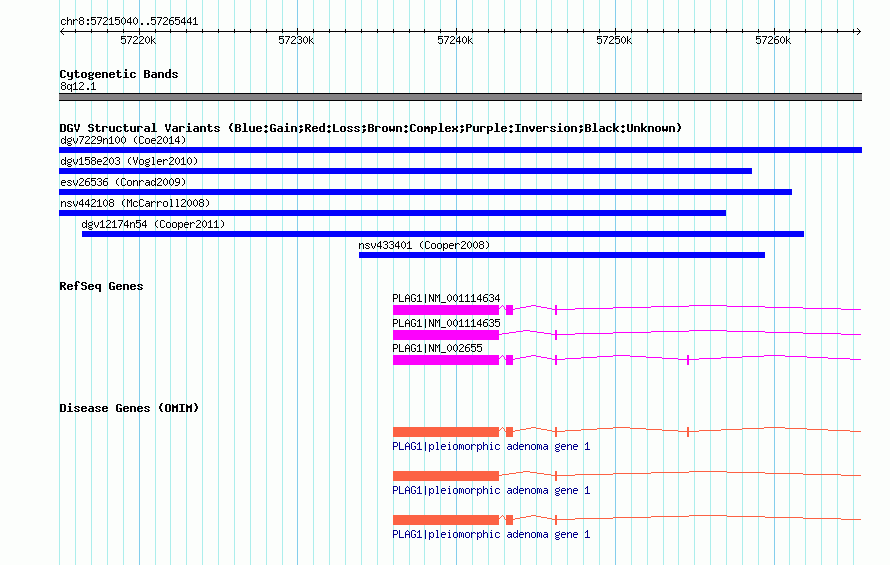This screenshot has height=565, width=890.
Task: Click the small second exon of NM_001114634
Action: [x=510, y=310]
